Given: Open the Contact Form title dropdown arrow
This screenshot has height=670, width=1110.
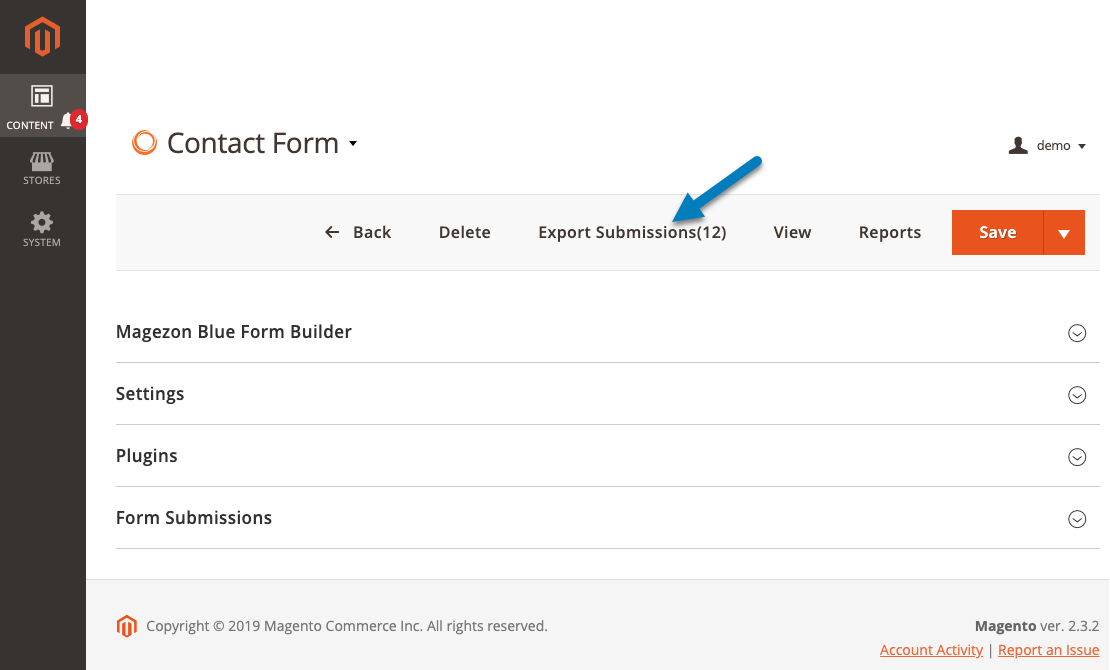Looking at the screenshot, I should pyautogui.click(x=353, y=144).
